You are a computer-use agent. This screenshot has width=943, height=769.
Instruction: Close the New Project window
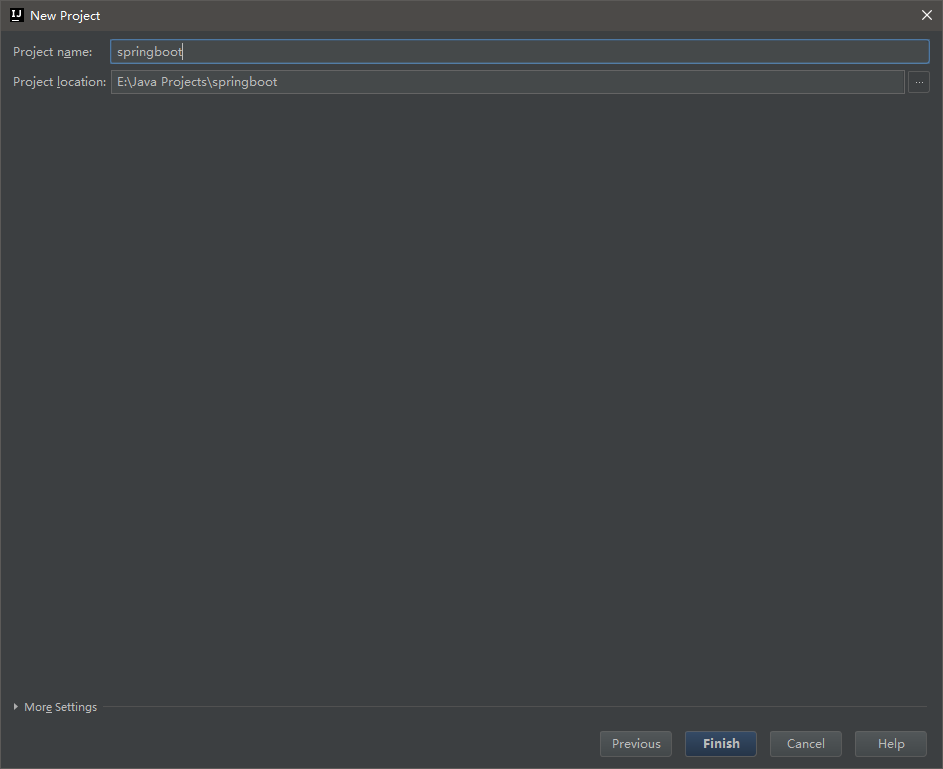(927, 15)
